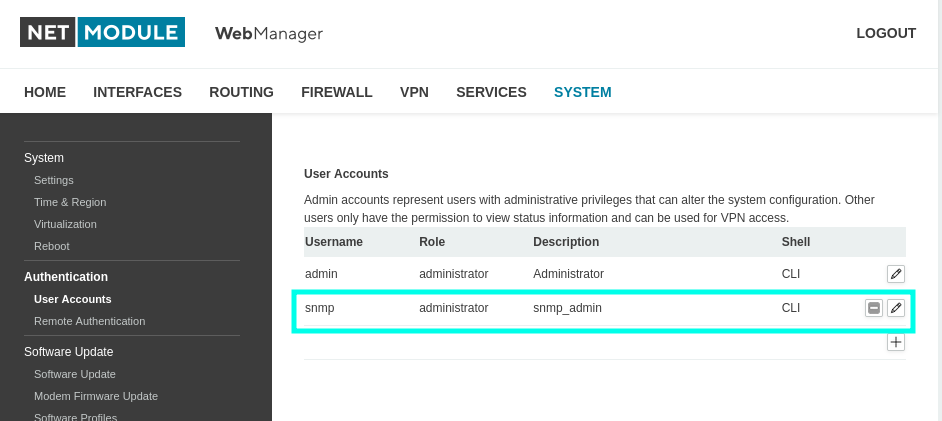The image size is (942, 421).
Task: Click the Username column header
Action: click(334, 242)
